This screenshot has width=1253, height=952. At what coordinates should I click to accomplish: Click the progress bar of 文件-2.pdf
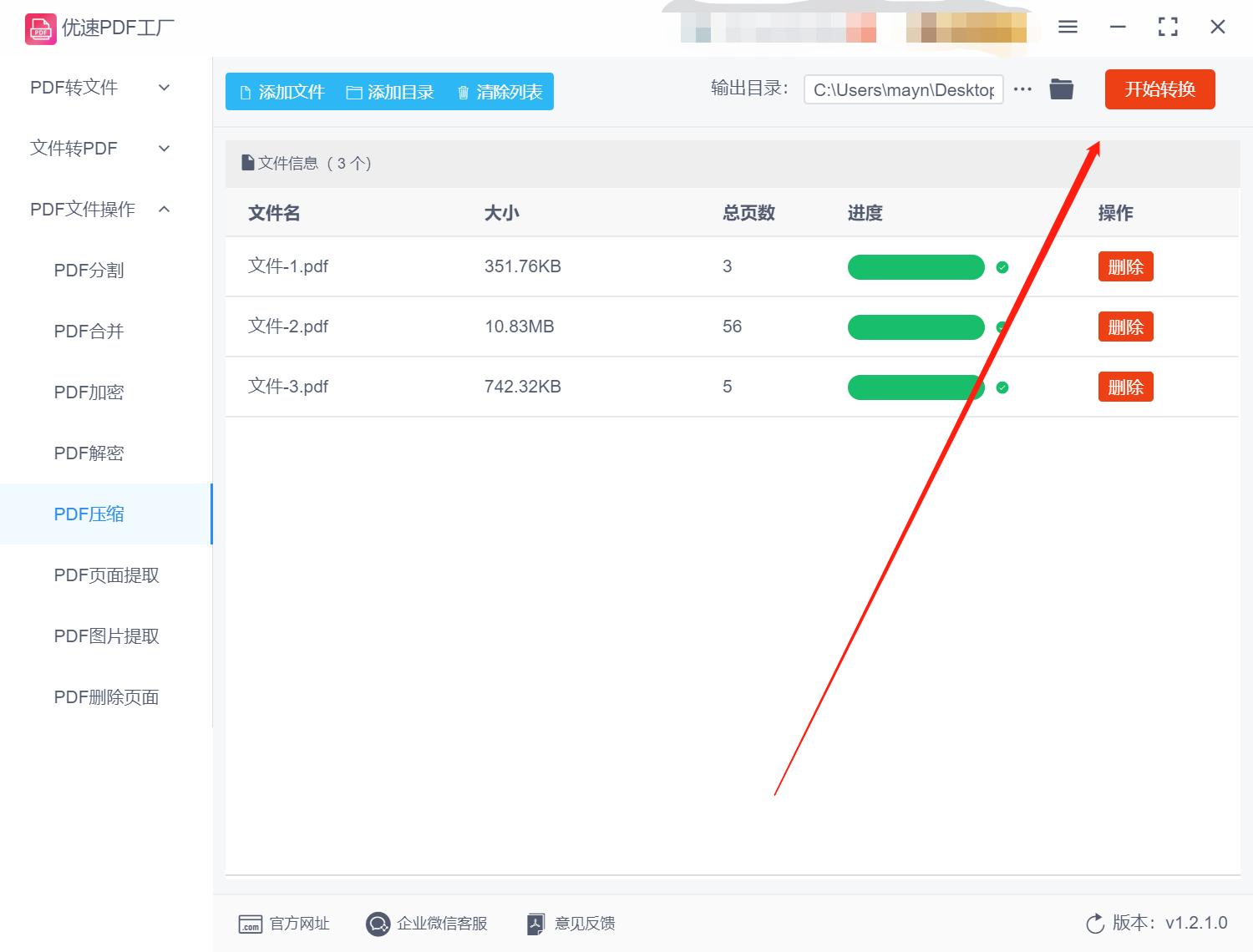click(916, 327)
